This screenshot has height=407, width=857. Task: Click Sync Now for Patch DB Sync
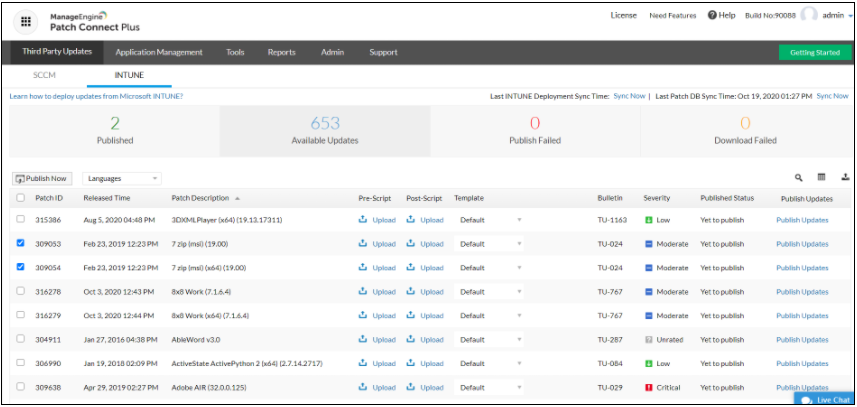pyautogui.click(x=832, y=96)
